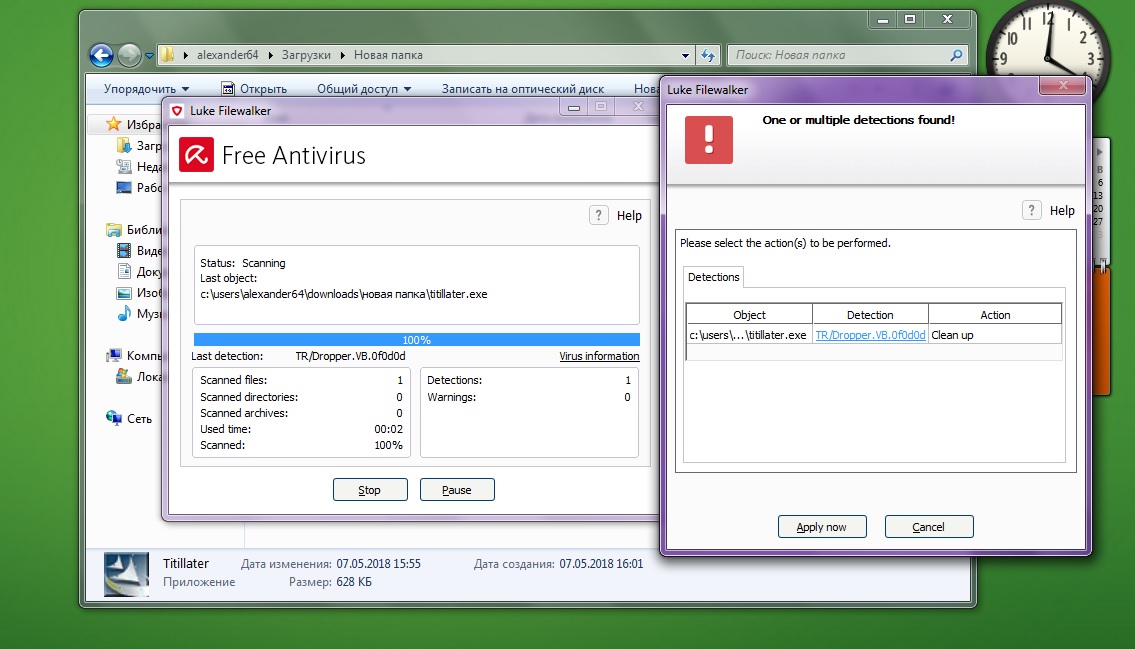Click the folder icon in address bar

[168, 55]
